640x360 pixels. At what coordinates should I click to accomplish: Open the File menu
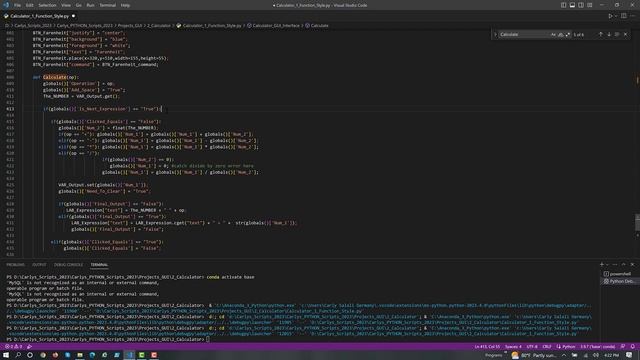pyautogui.click(x=18, y=5)
